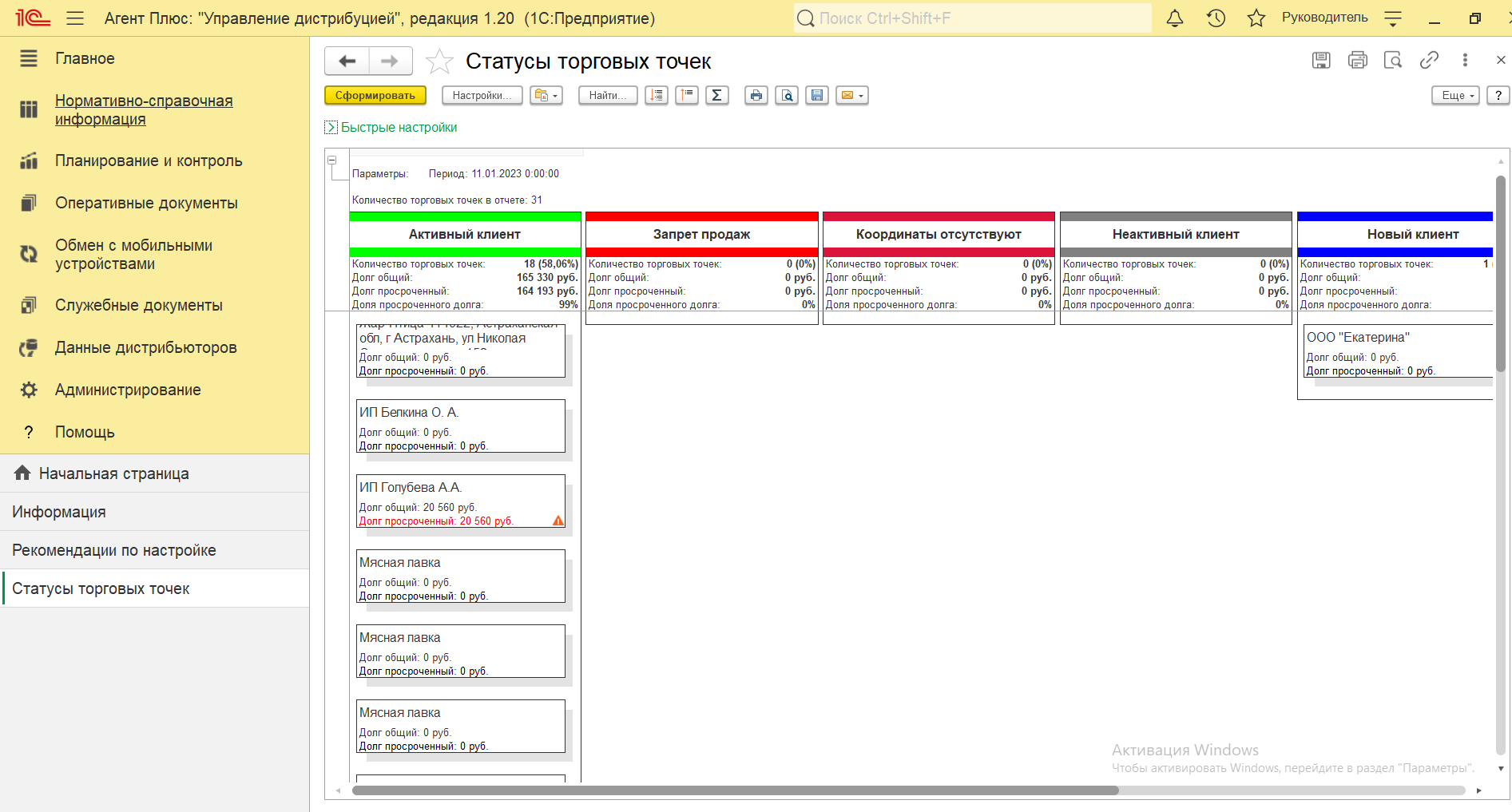This screenshot has height=812, width=1512.
Task: Click the Период: 11.01.2023 parameter text
Action: 494,174
